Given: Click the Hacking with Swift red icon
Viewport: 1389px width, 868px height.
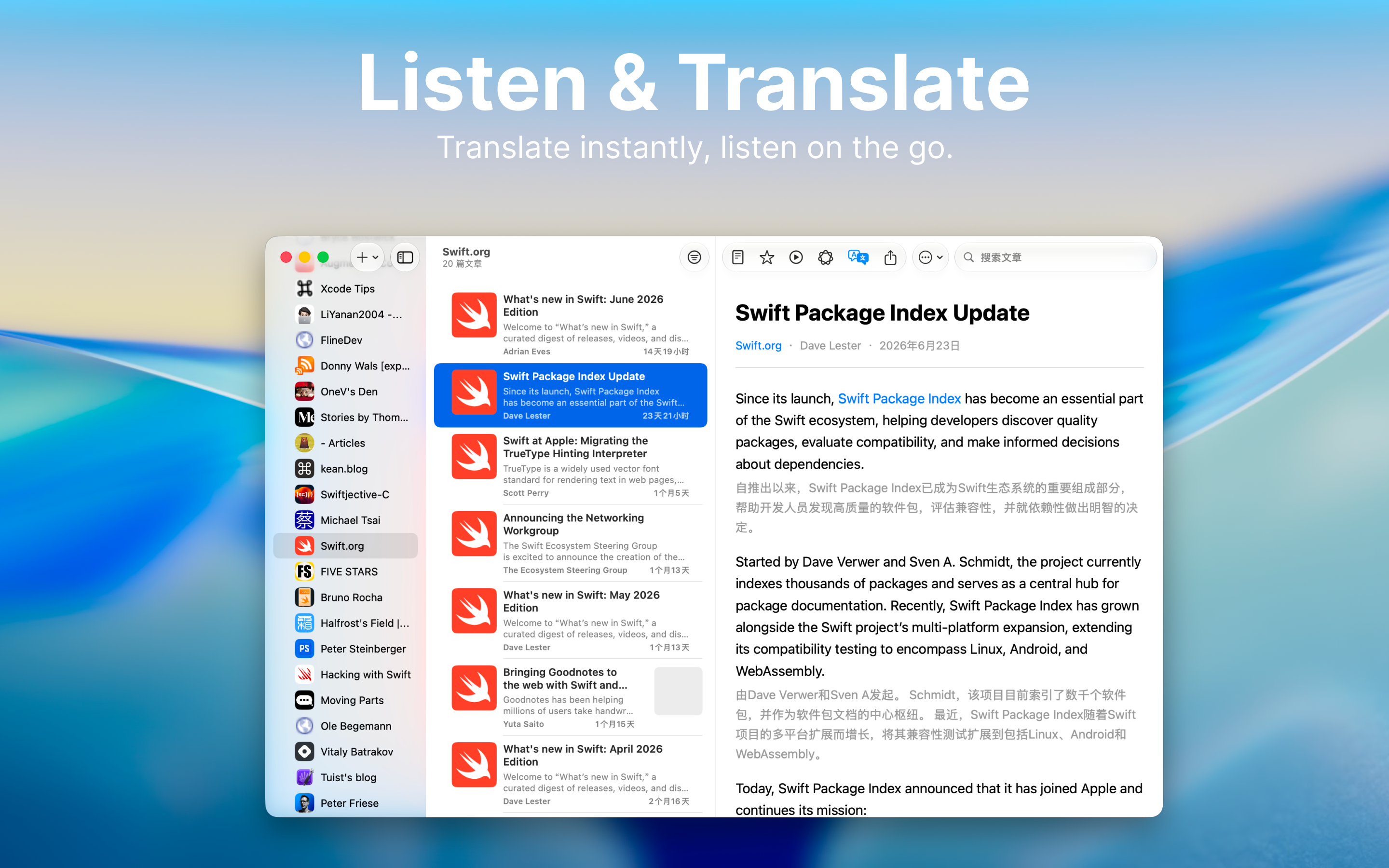Looking at the screenshot, I should 304,675.
